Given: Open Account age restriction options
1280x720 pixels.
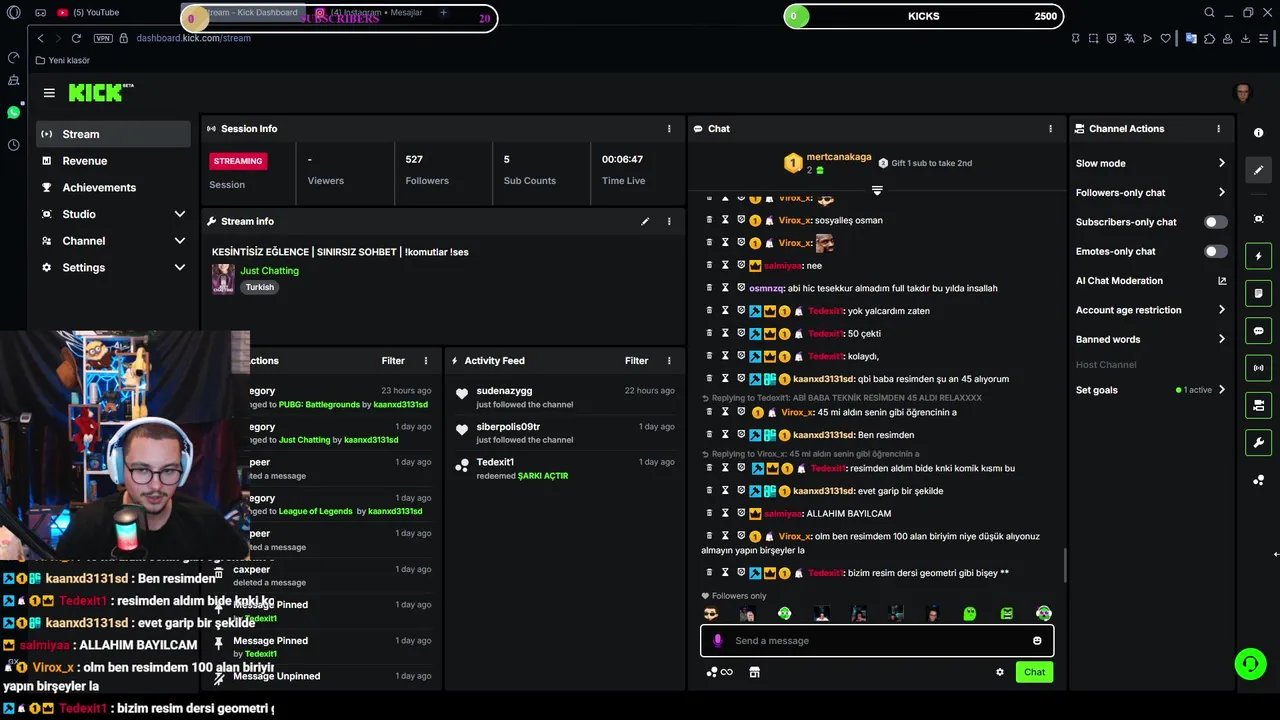Looking at the screenshot, I should tap(1150, 310).
